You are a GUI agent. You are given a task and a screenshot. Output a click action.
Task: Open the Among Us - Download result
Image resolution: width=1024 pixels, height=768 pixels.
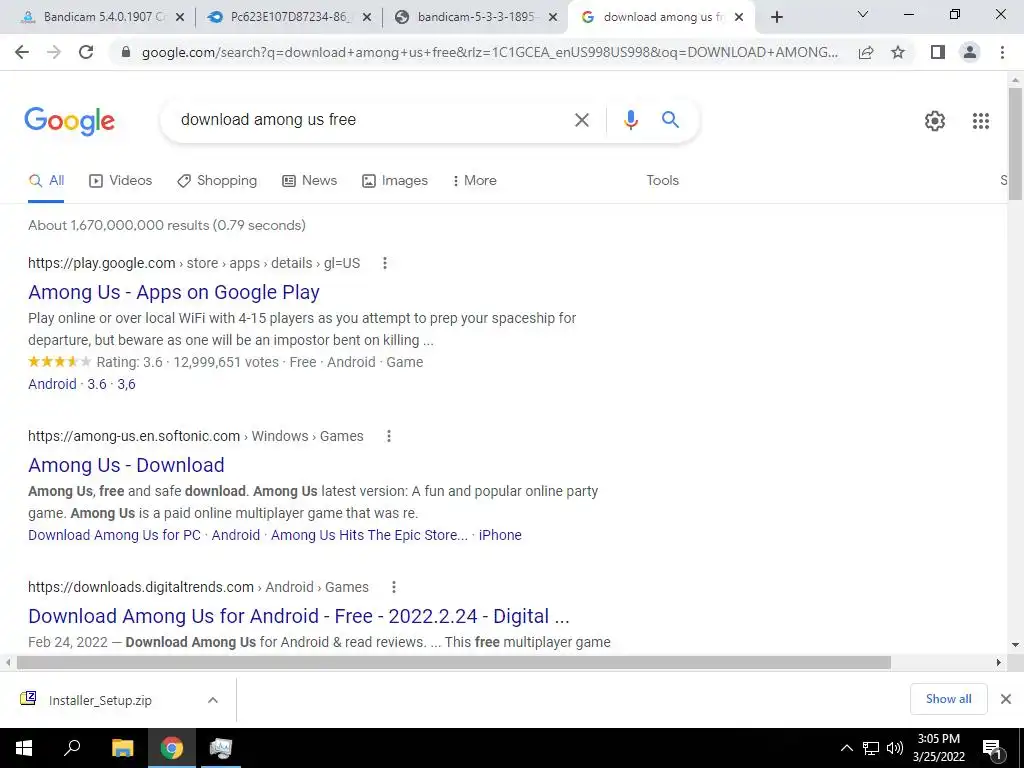coord(126,465)
